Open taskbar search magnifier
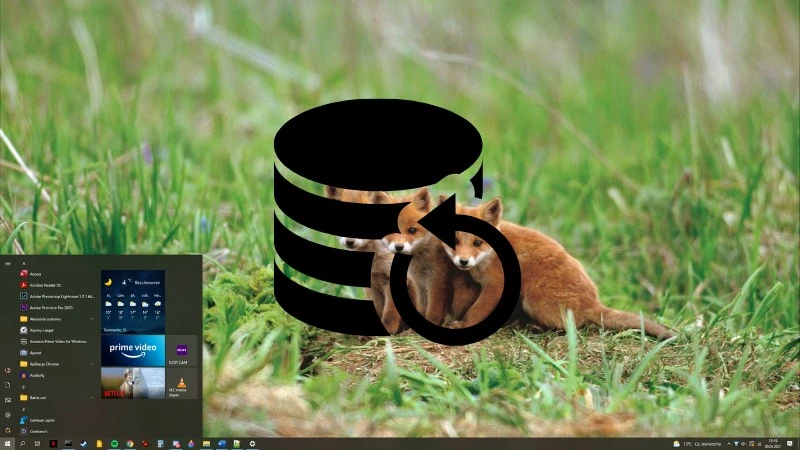Image resolution: width=800 pixels, height=450 pixels. (22, 444)
